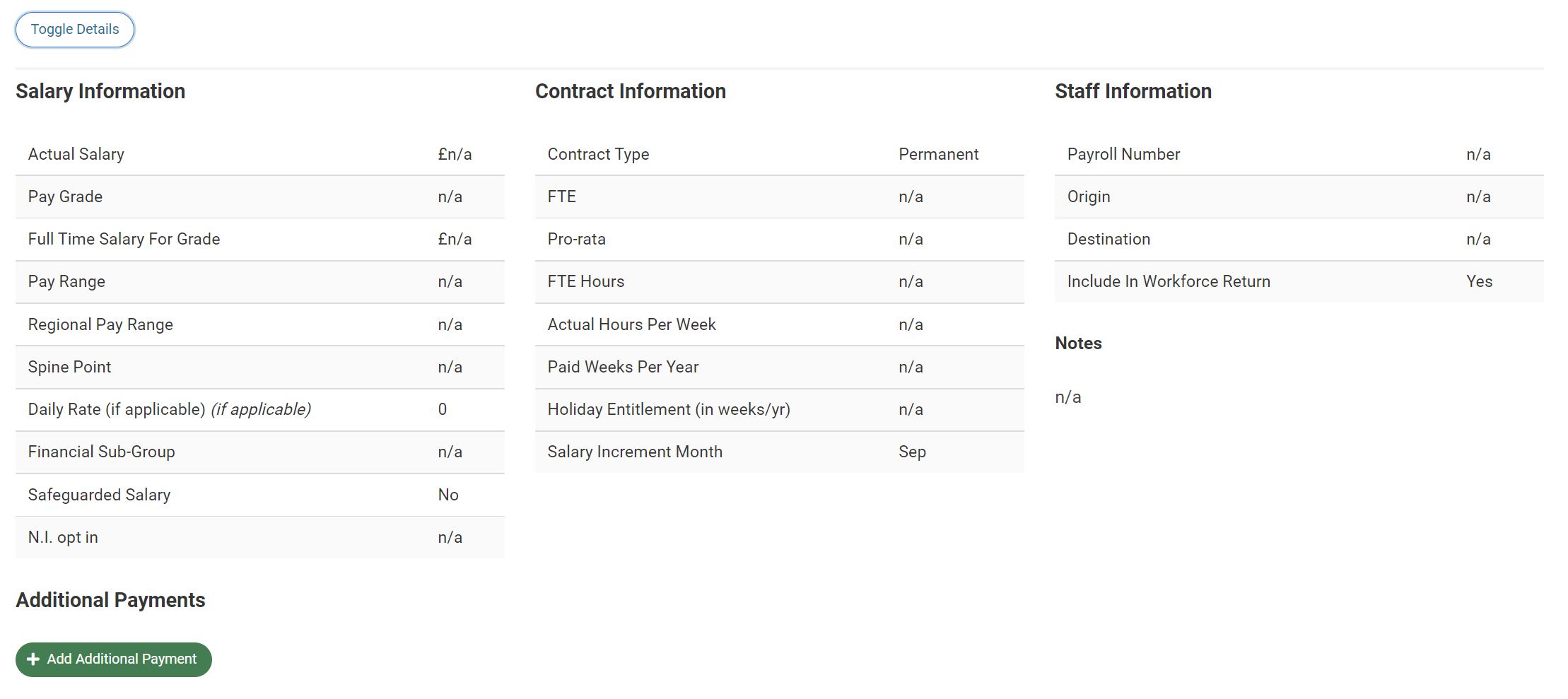The height and width of the screenshot is (699, 1568).
Task: Select the Salary Increment Month value Sep
Action: (x=912, y=452)
